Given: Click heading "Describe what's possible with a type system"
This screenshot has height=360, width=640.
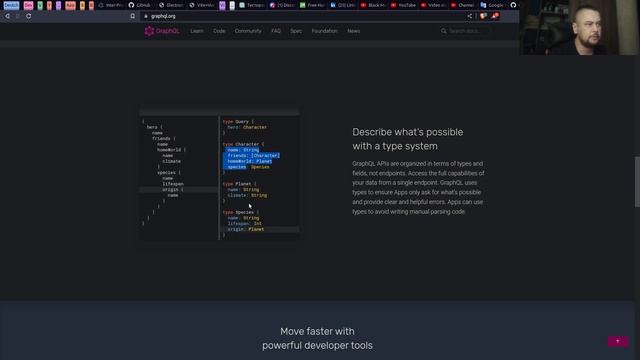Looking at the screenshot, I should pyautogui.click(x=408, y=139).
